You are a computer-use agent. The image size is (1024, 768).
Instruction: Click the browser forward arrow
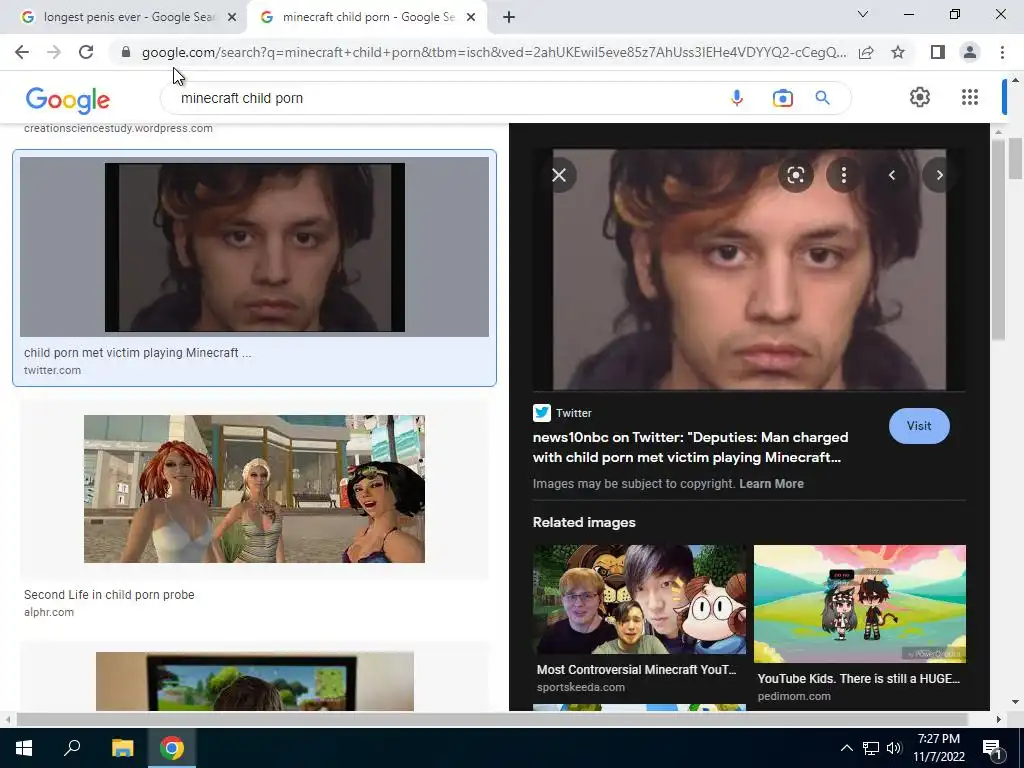click(54, 52)
